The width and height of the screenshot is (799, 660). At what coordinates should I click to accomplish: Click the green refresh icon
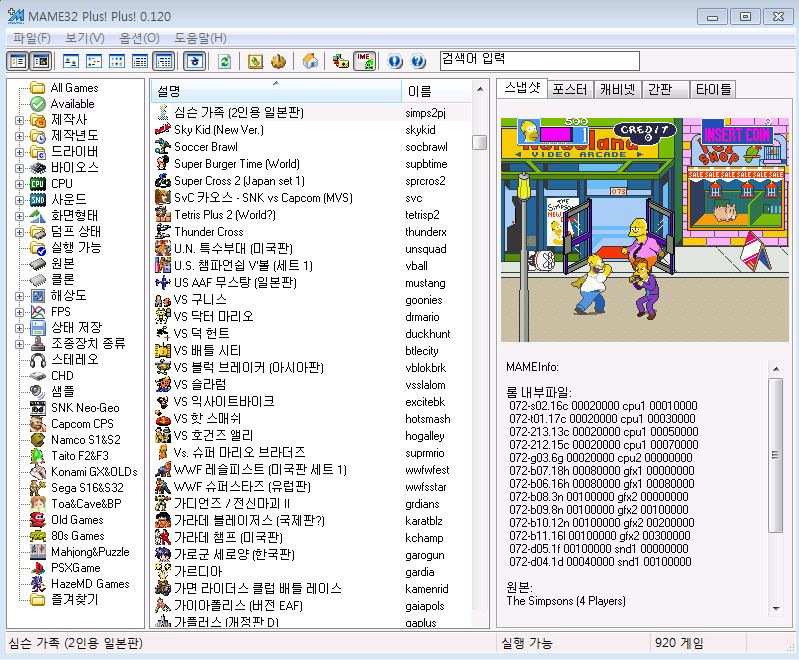pyautogui.click(x=224, y=62)
